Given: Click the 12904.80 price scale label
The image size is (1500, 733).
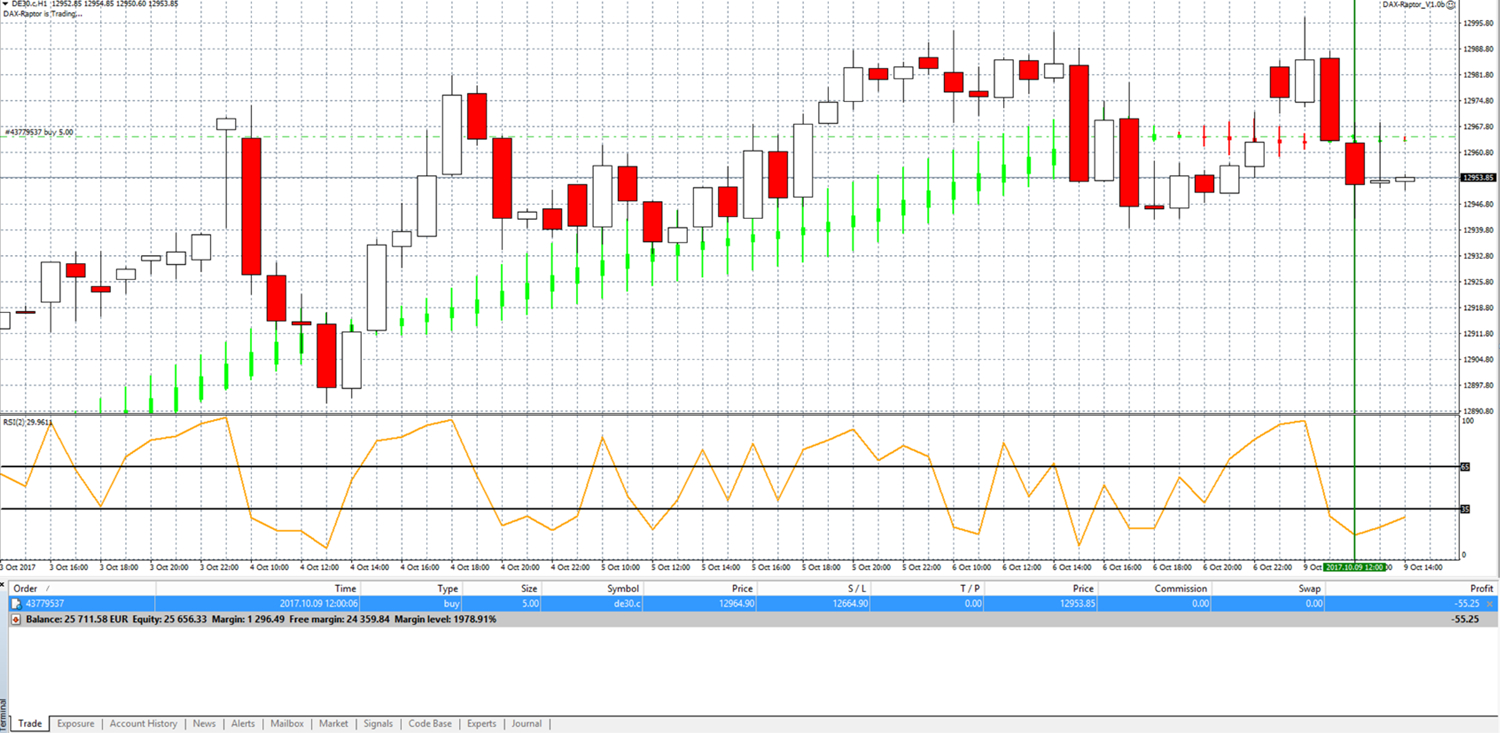Looking at the screenshot, I should 1478,359.
